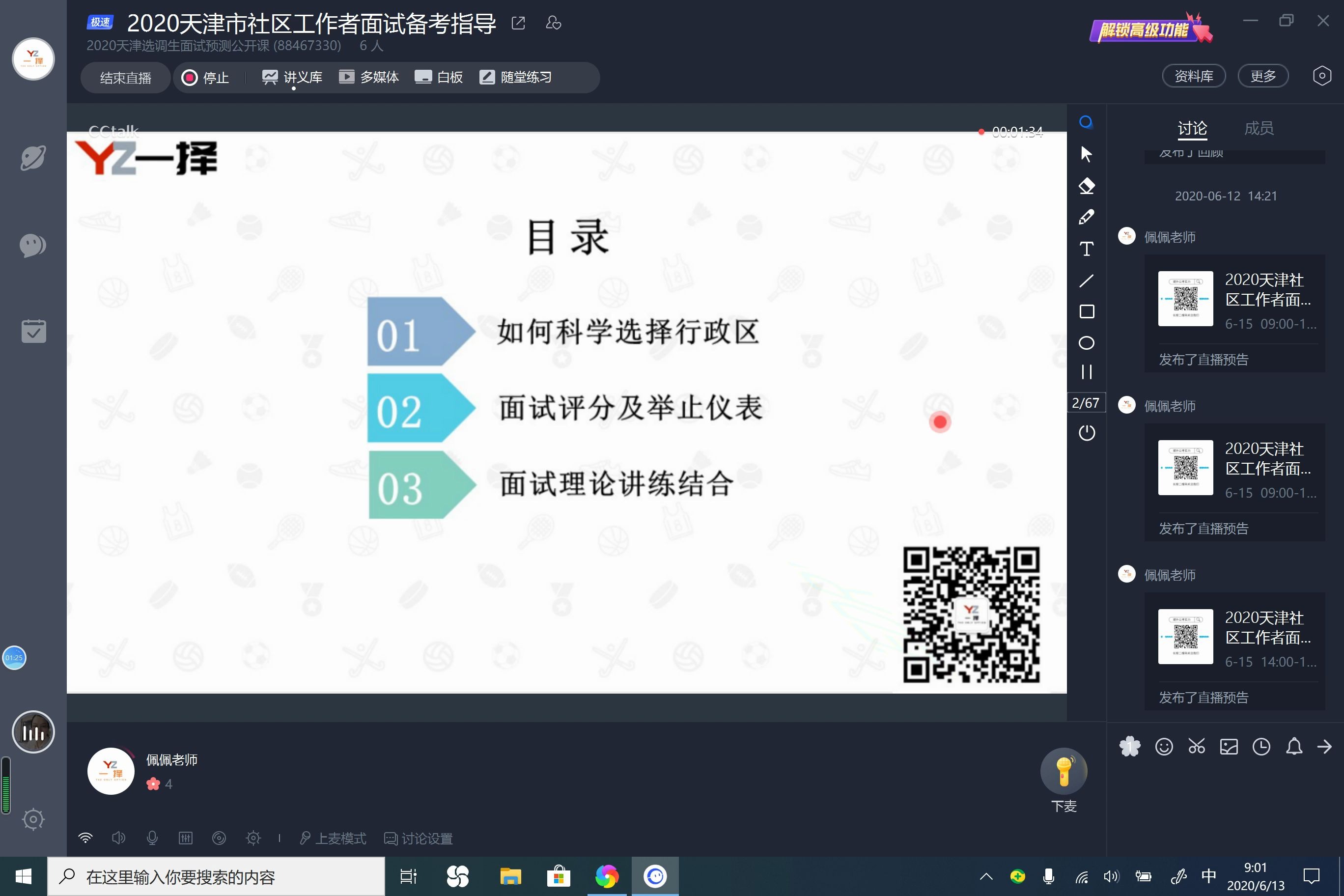
Task: Click the 01:25 blue timer bubble
Action: [14, 658]
